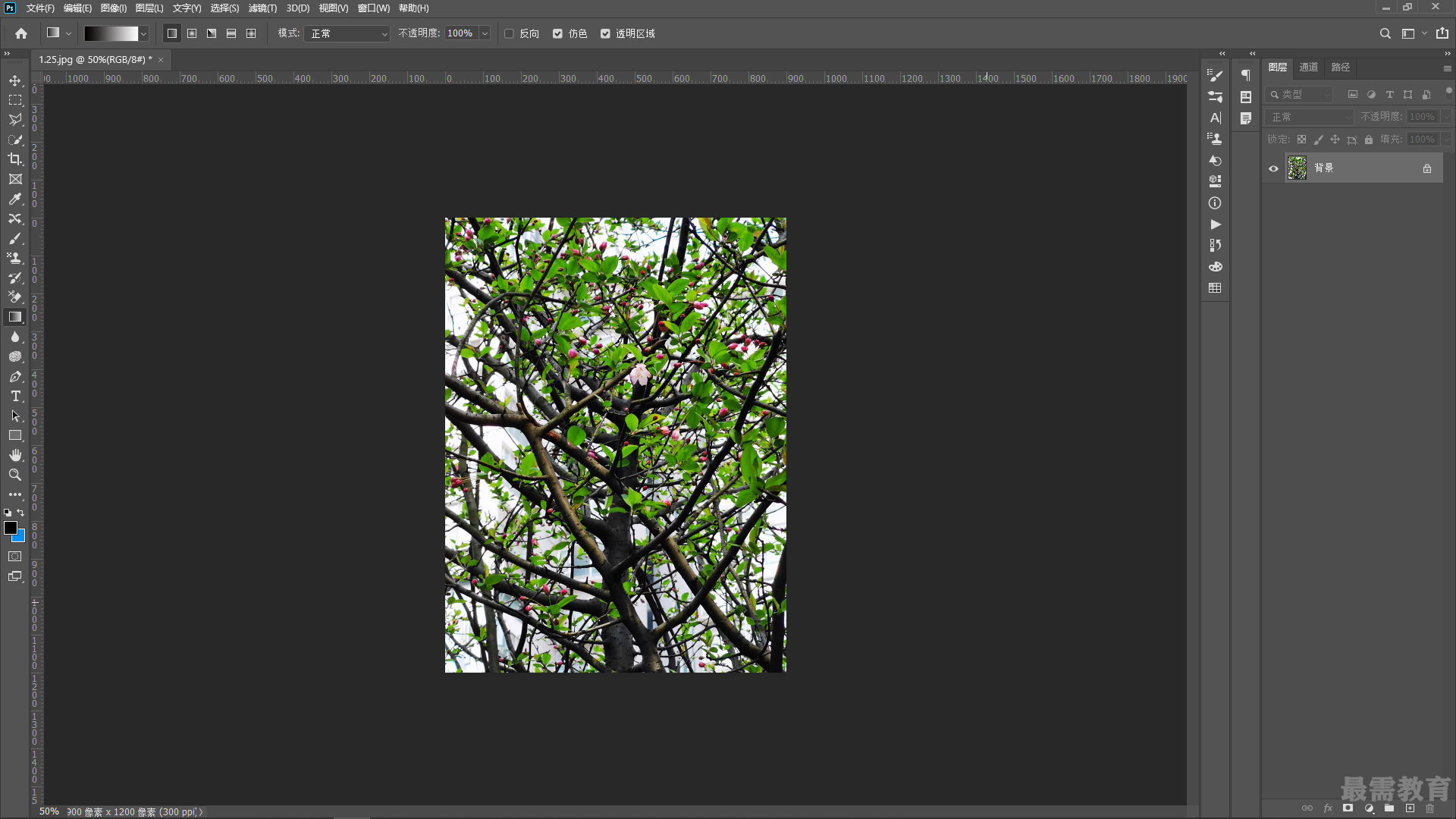This screenshot has width=1456, height=819.
Task: Switch to the 通道 tab
Action: pyautogui.click(x=1309, y=67)
